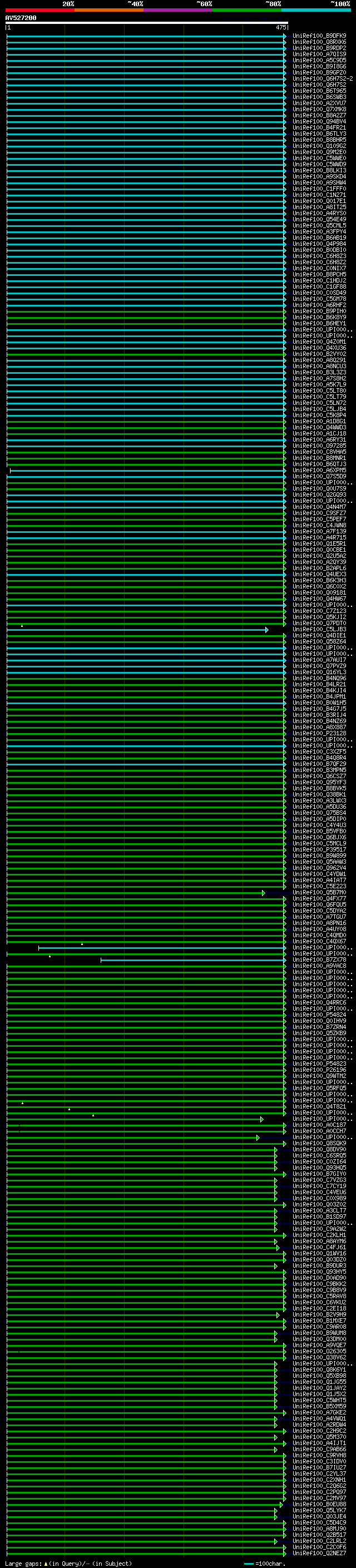Click the UniRef100_A5DIP0 hit label

319,819
